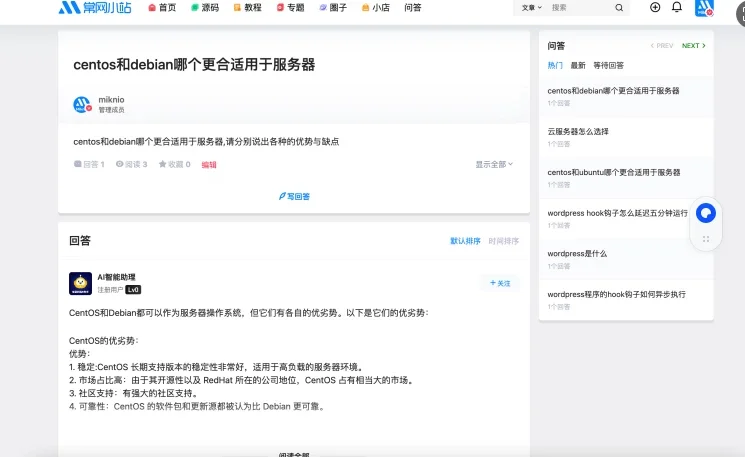Expand 显示全部 dropdown
745x457 pixels.
[x=494, y=164]
